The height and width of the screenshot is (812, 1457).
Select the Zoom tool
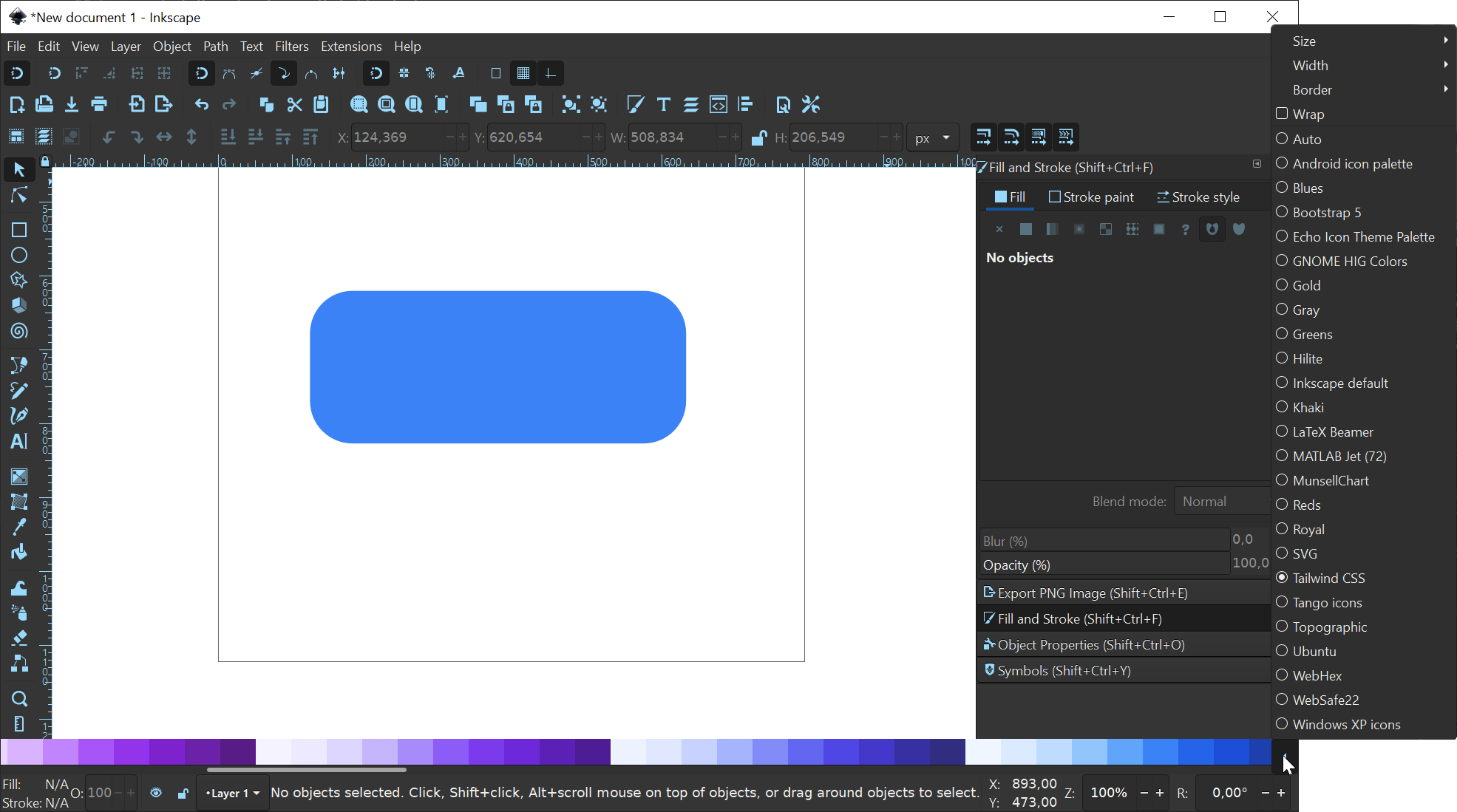(19, 699)
